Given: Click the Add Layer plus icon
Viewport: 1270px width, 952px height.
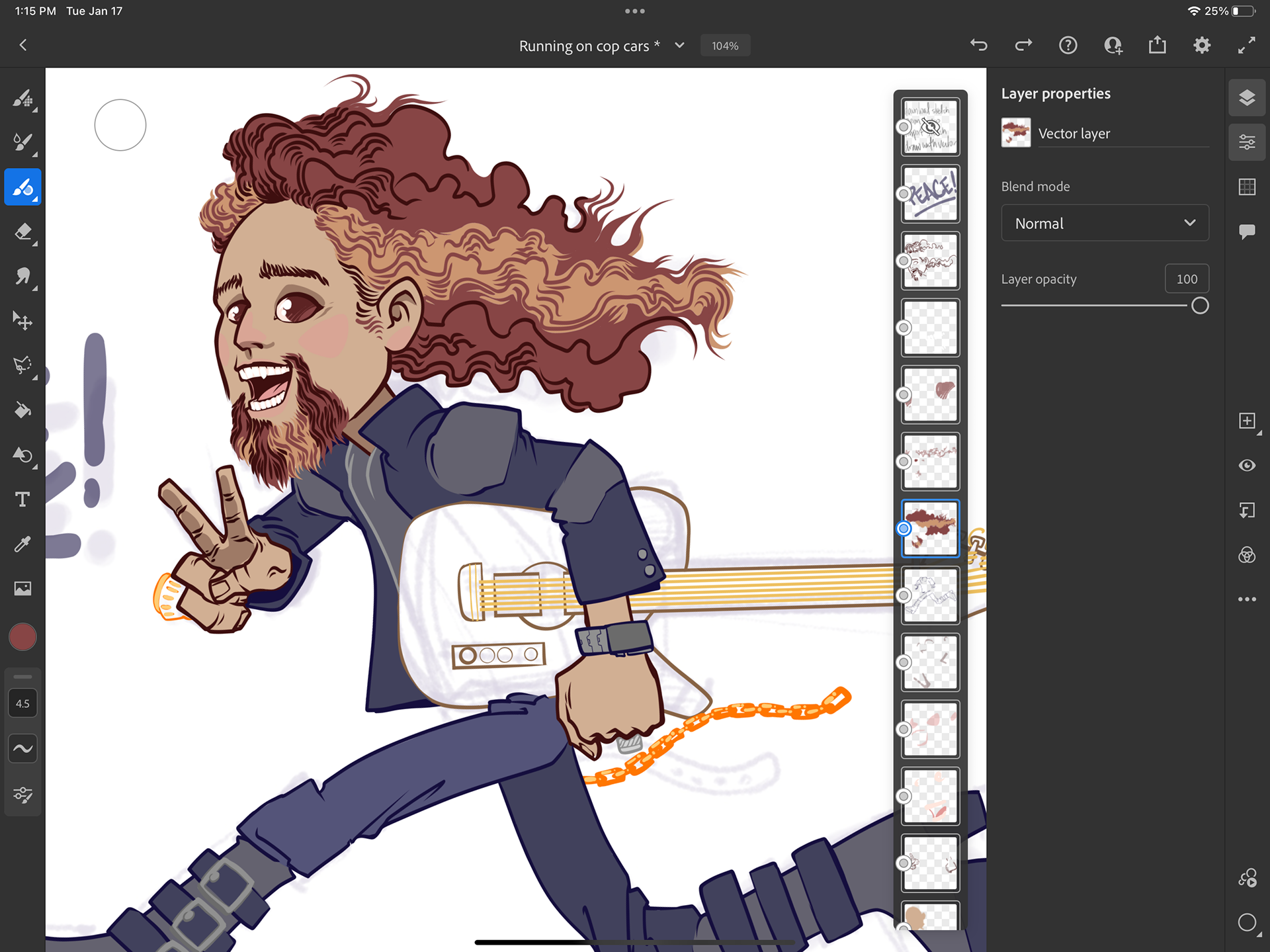Looking at the screenshot, I should click(1247, 421).
